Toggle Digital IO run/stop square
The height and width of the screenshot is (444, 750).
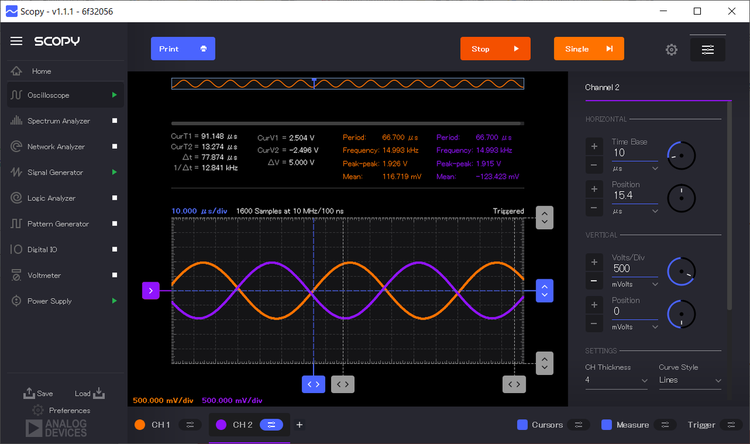pos(114,249)
